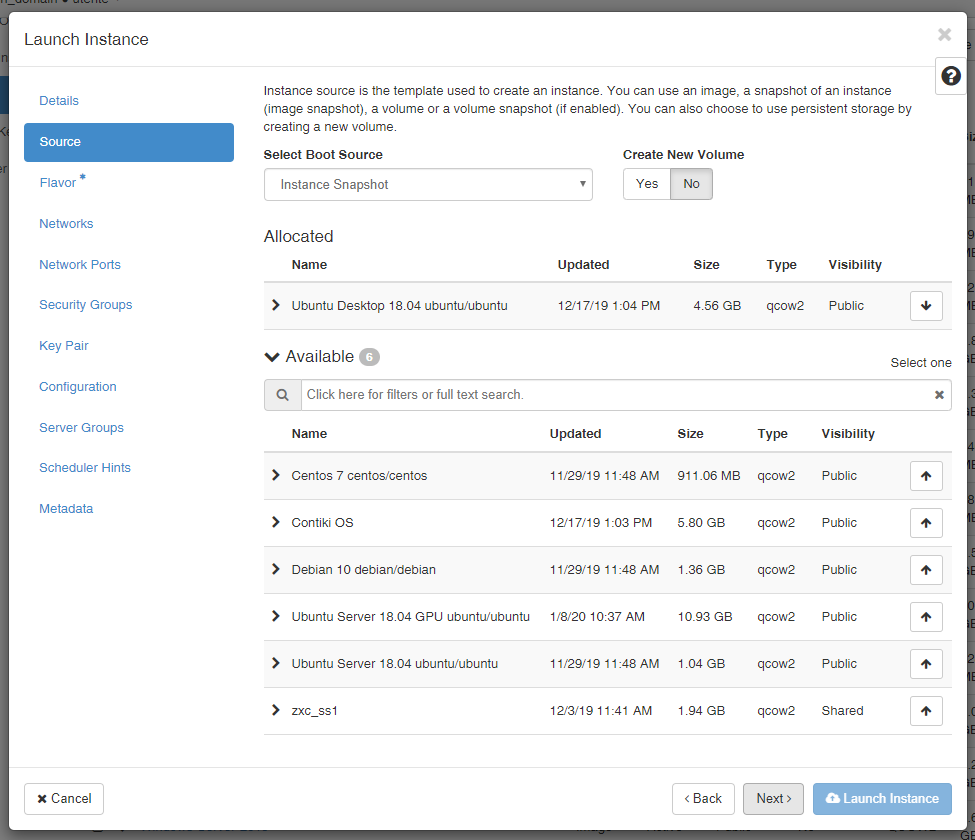Set Create New Volume to No
The height and width of the screenshot is (840, 975).
pos(691,184)
